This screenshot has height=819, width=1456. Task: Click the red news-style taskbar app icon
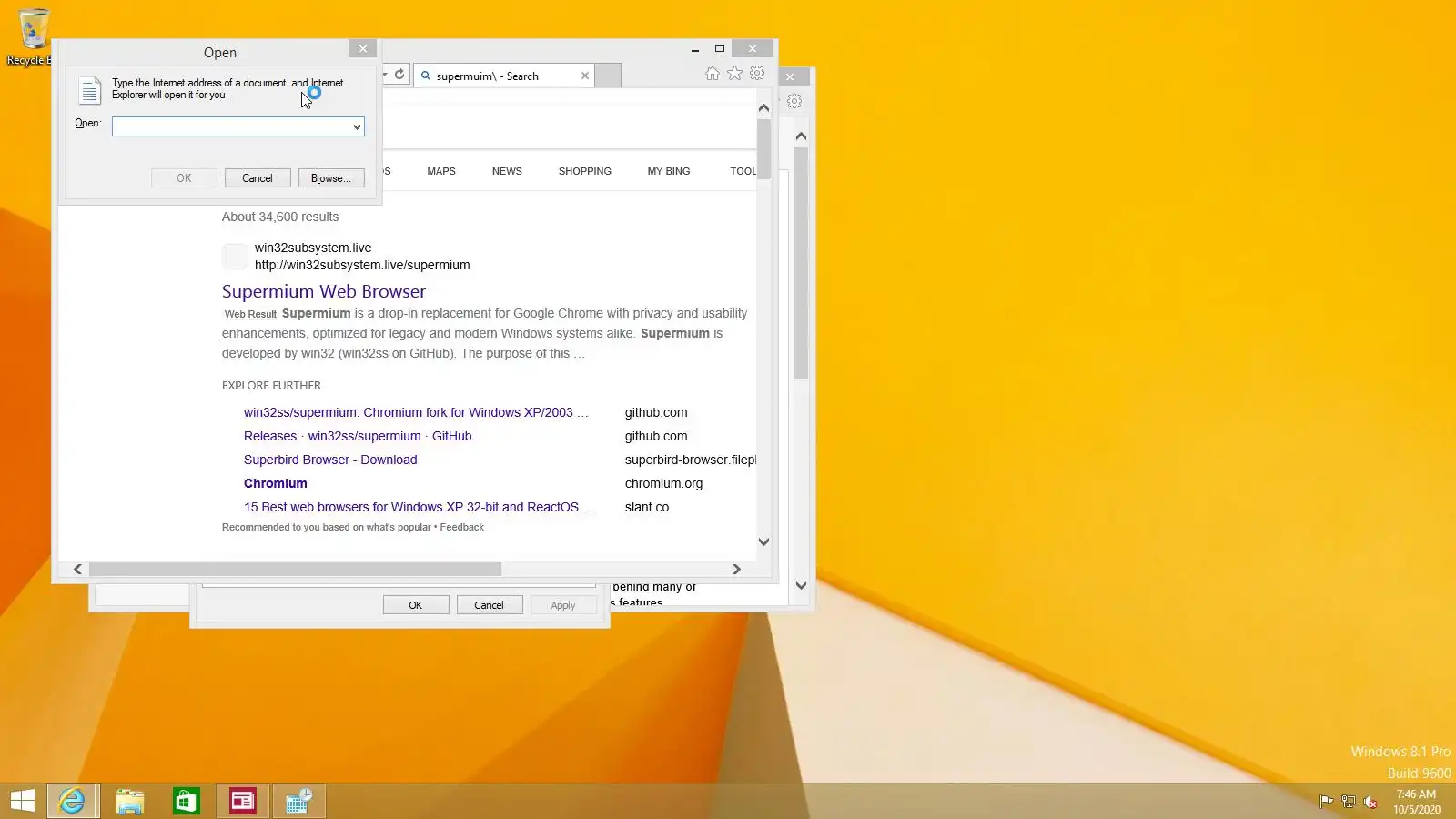point(243,801)
